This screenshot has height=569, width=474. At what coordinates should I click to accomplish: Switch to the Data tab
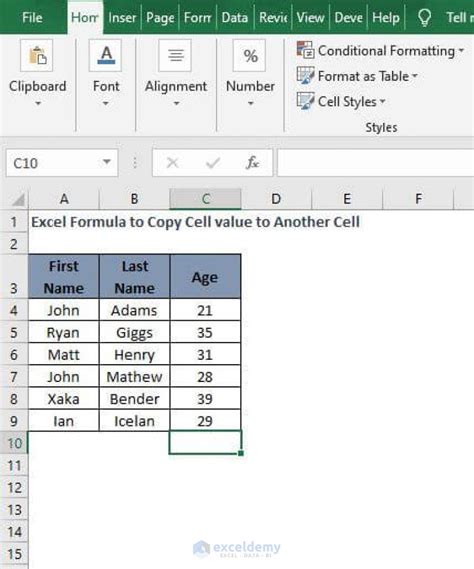(234, 17)
